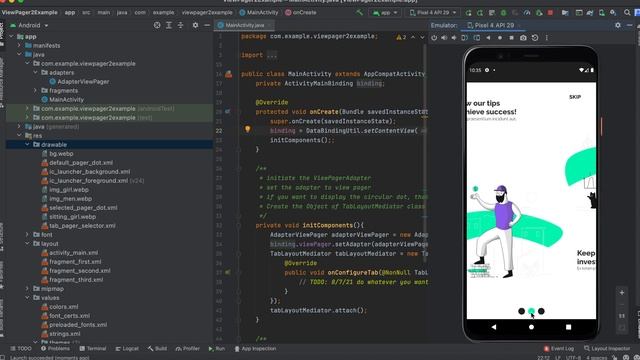Collapse the layout folder
Screen dimensions: 640x360
click(x=27, y=244)
